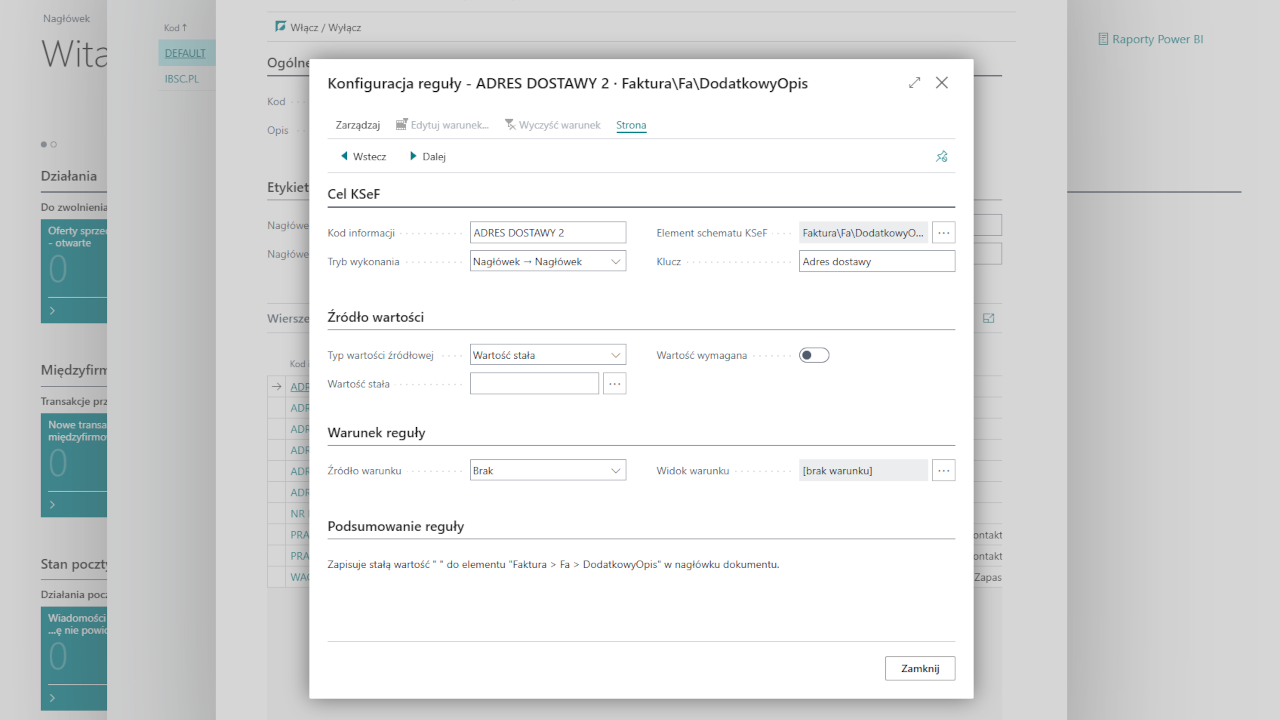Click the pin icon in dialog toolbar

point(941,156)
